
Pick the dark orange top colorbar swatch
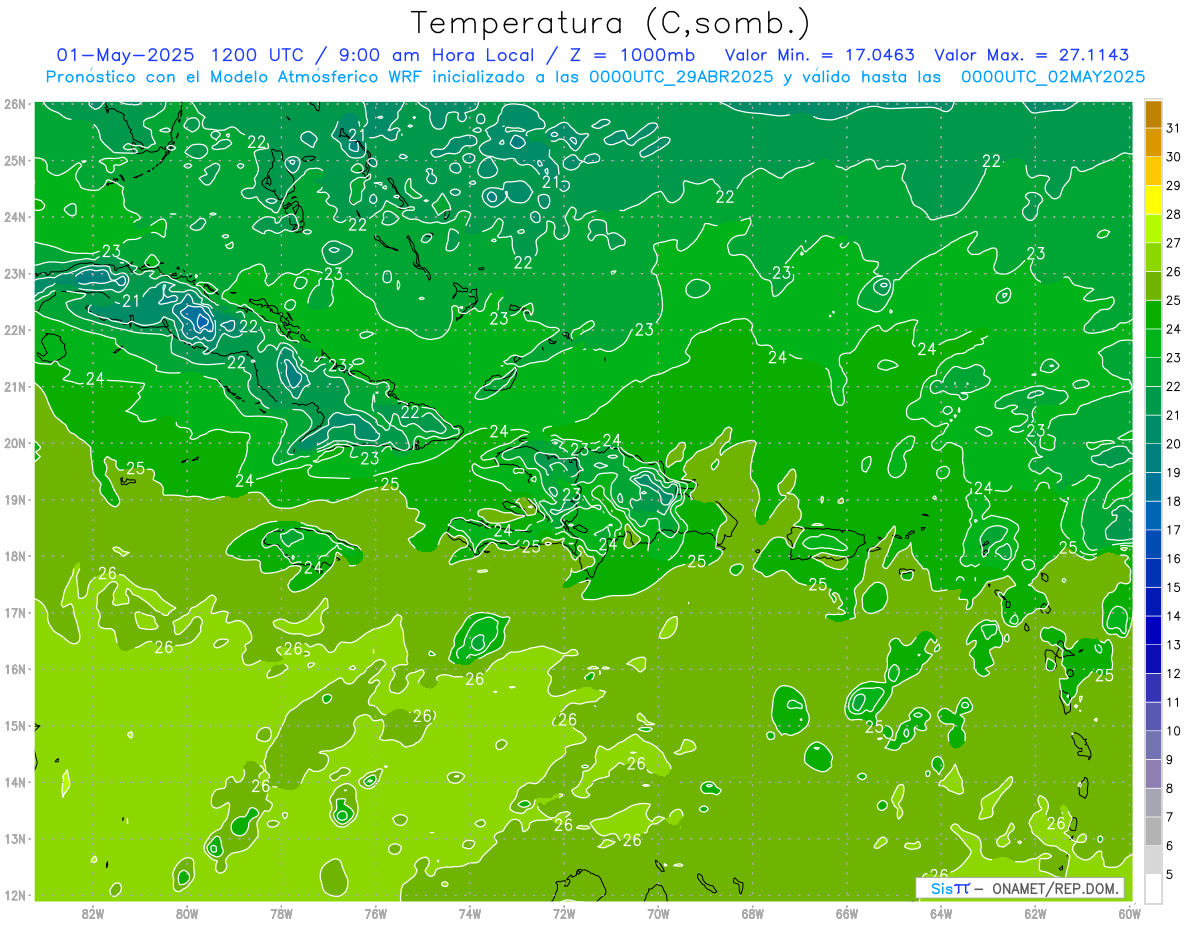(x=1153, y=115)
